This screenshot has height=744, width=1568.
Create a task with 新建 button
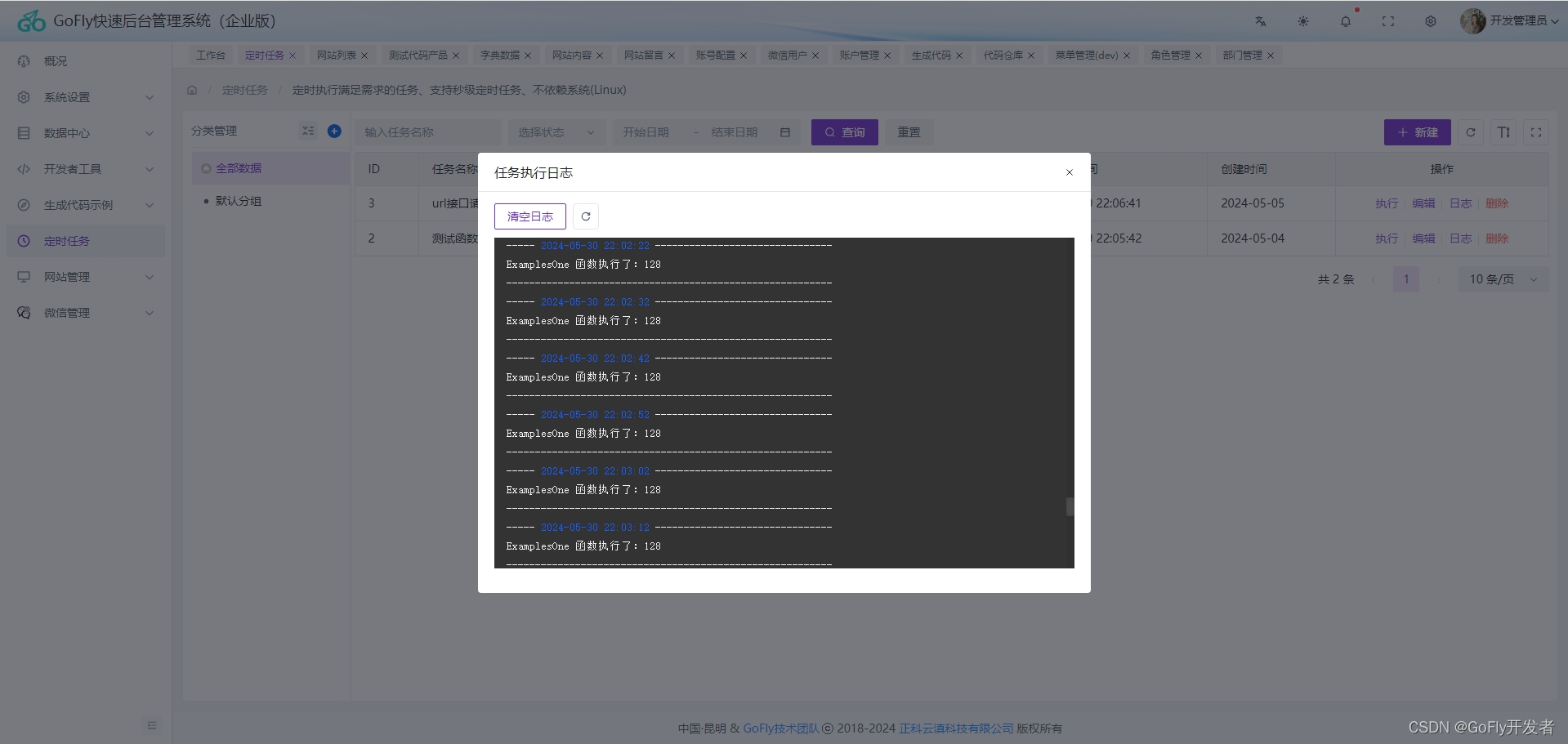click(1418, 132)
